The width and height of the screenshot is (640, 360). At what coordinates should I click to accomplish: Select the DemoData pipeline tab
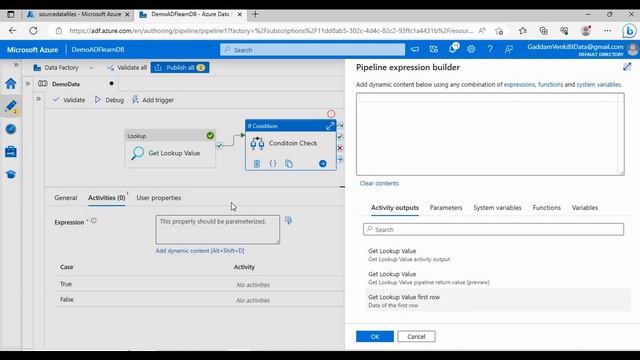[66, 84]
